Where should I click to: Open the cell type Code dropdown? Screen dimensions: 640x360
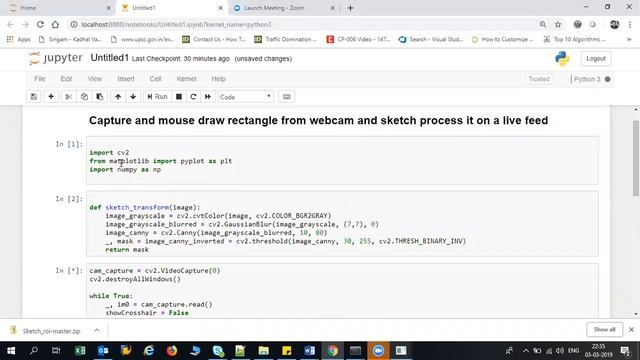(245, 97)
